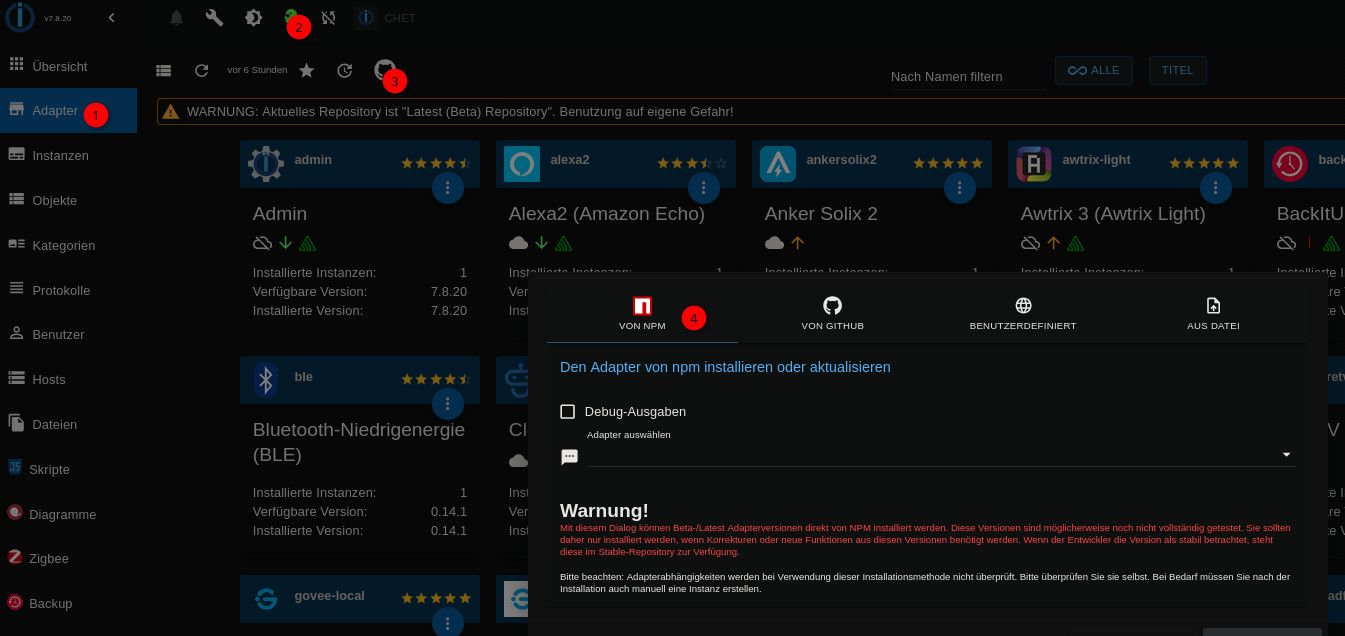This screenshot has width=1345, height=636.
Task: Open the alexa2 card three-dot menu
Action: pyautogui.click(x=704, y=187)
